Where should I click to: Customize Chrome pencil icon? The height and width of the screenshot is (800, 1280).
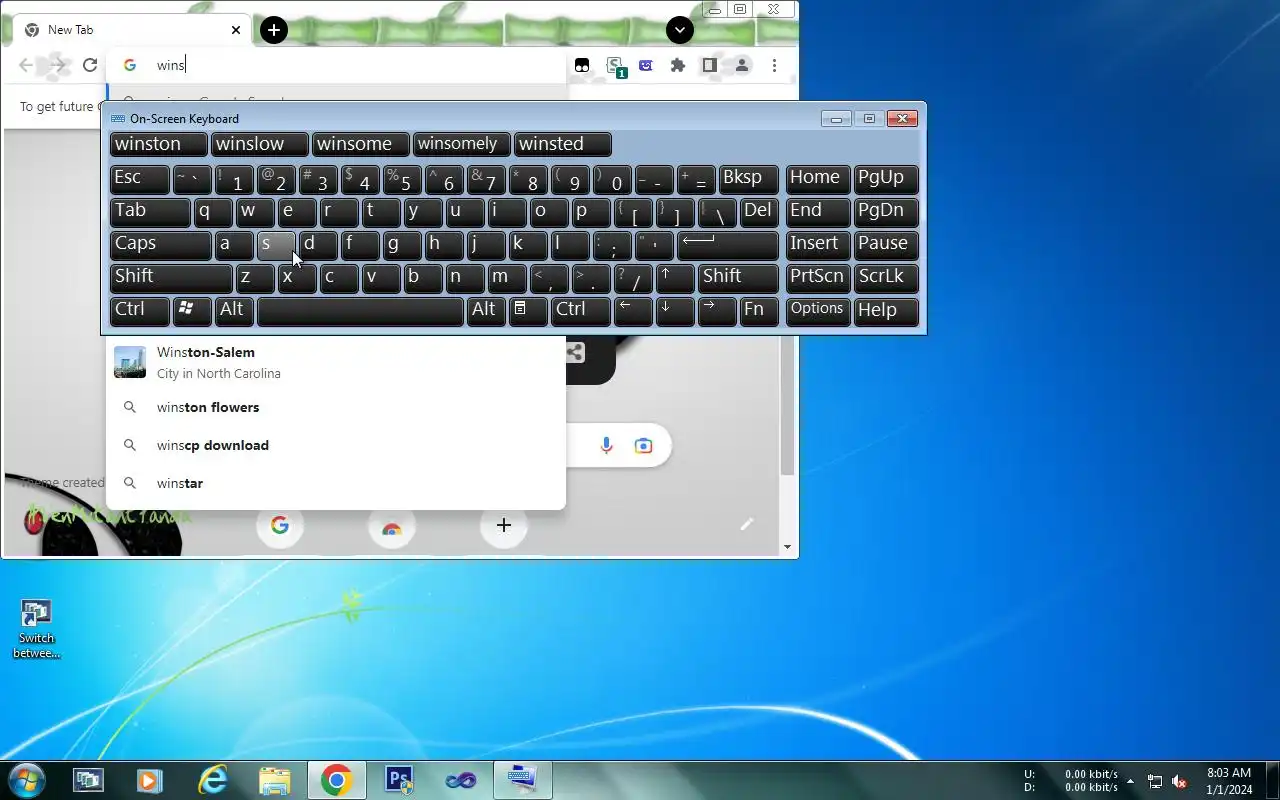pos(746,524)
